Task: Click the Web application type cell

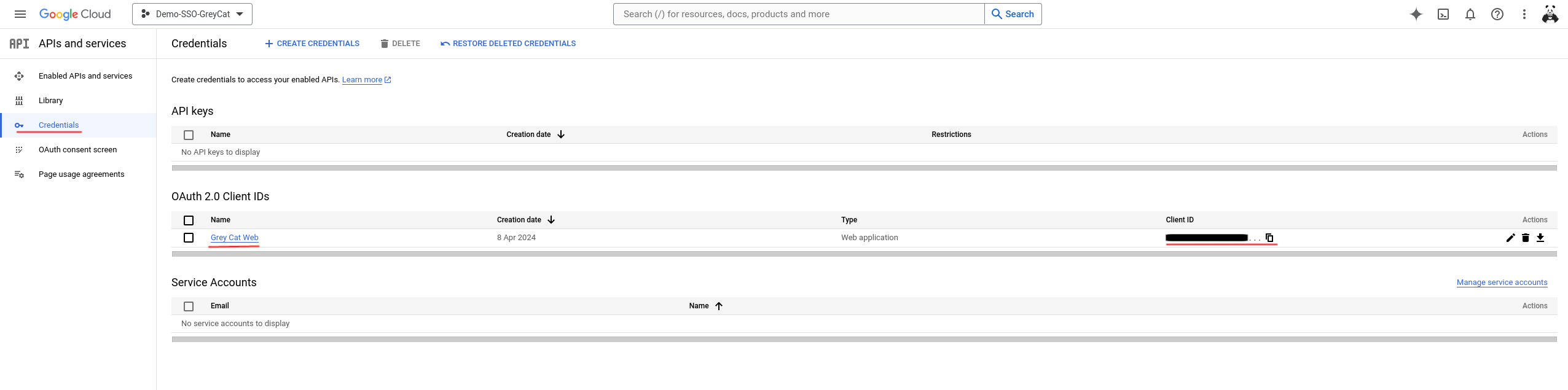Action: (x=869, y=238)
